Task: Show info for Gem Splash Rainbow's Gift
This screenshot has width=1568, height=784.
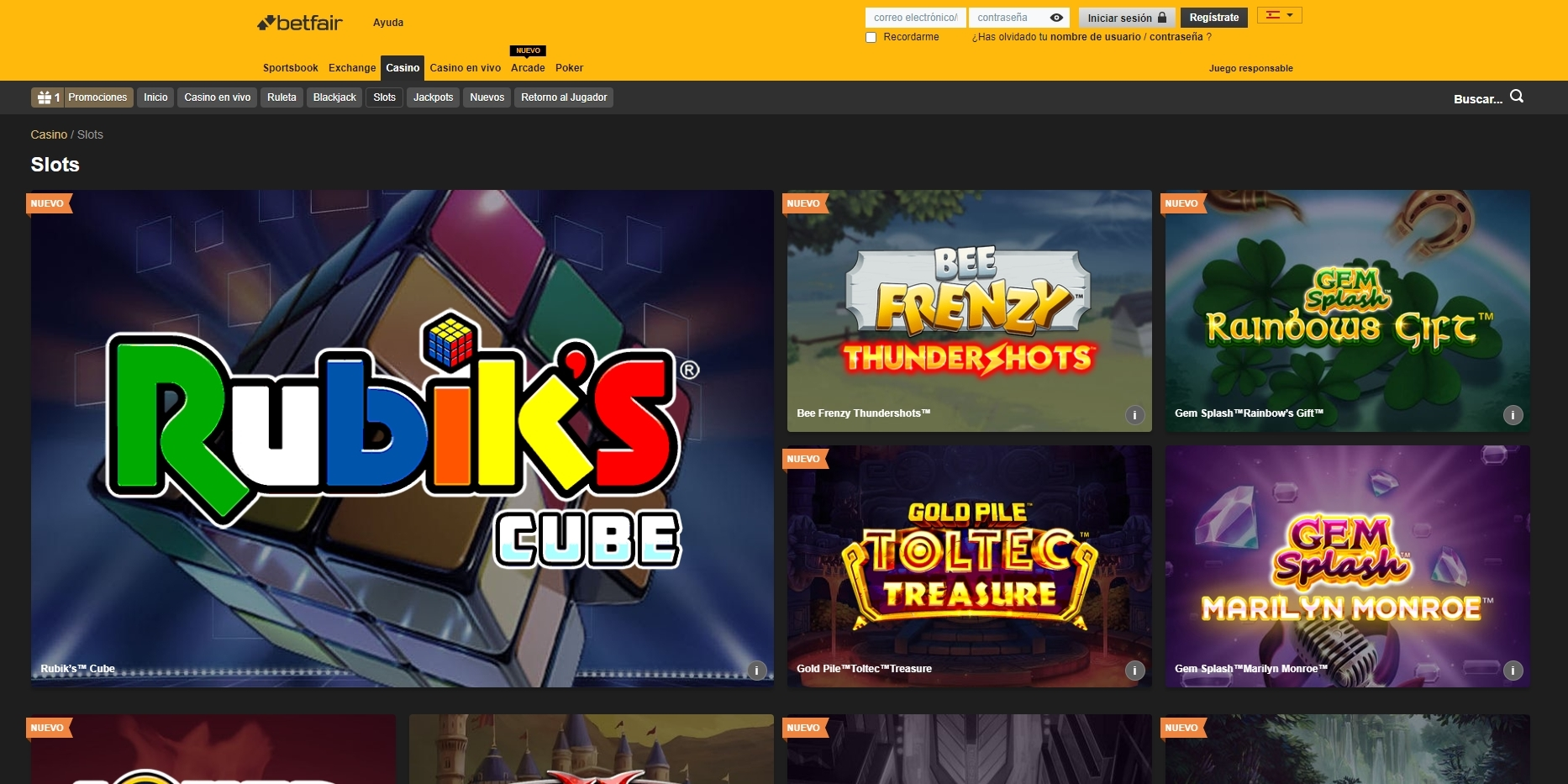Action: (x=1513, y=414)
